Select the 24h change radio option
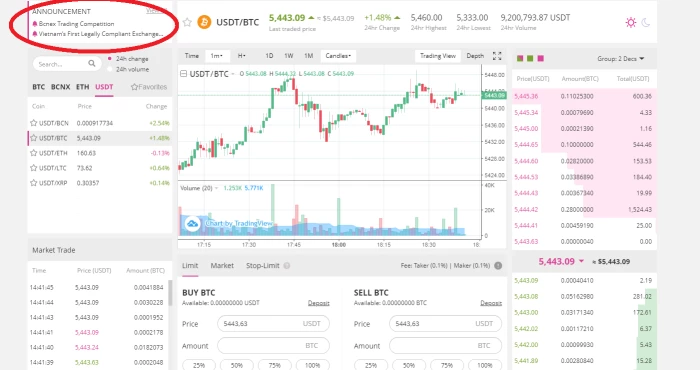Screen dimensions: 700x370 [x=110, y=58]
